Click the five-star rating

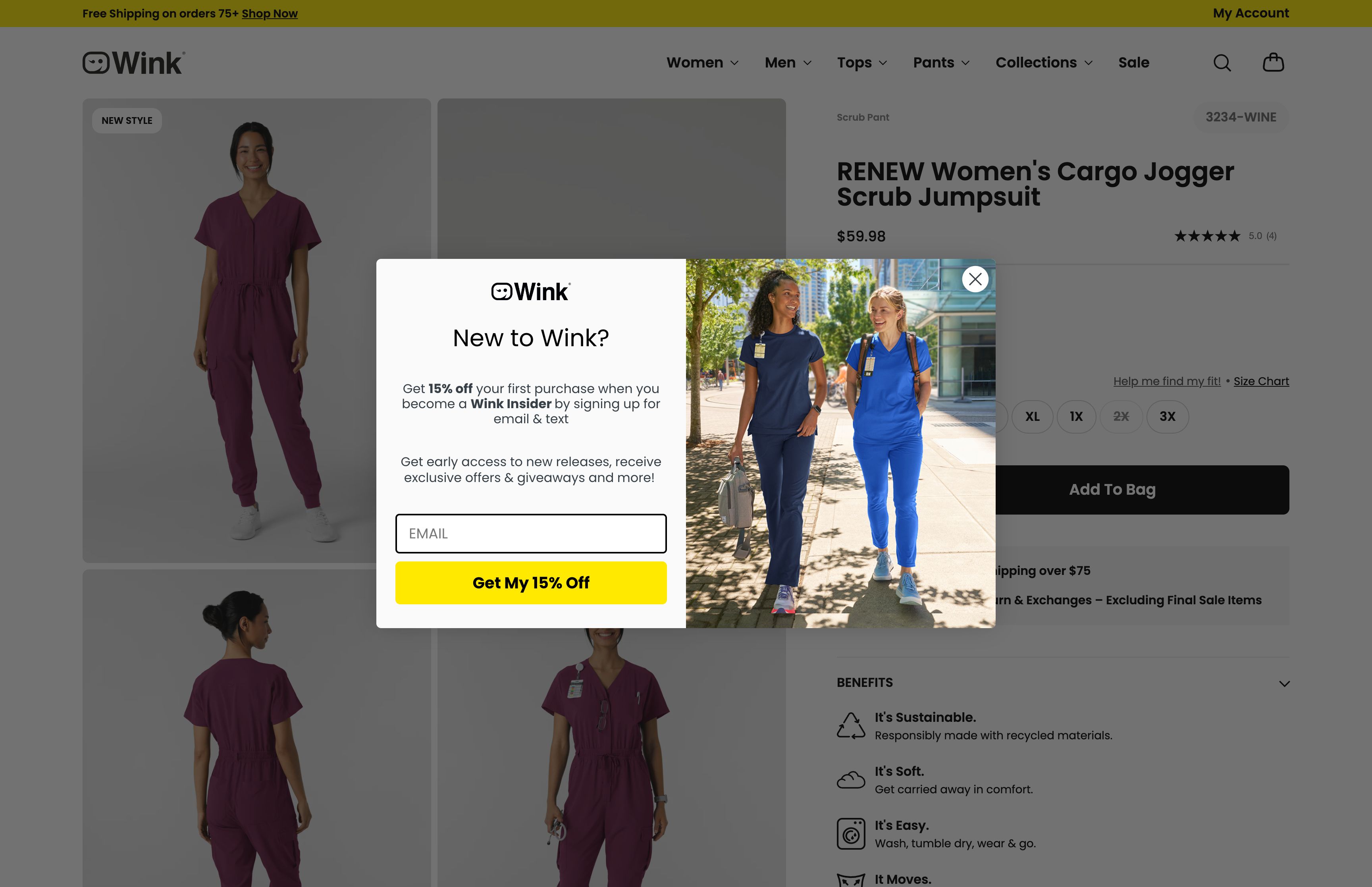1207,236
